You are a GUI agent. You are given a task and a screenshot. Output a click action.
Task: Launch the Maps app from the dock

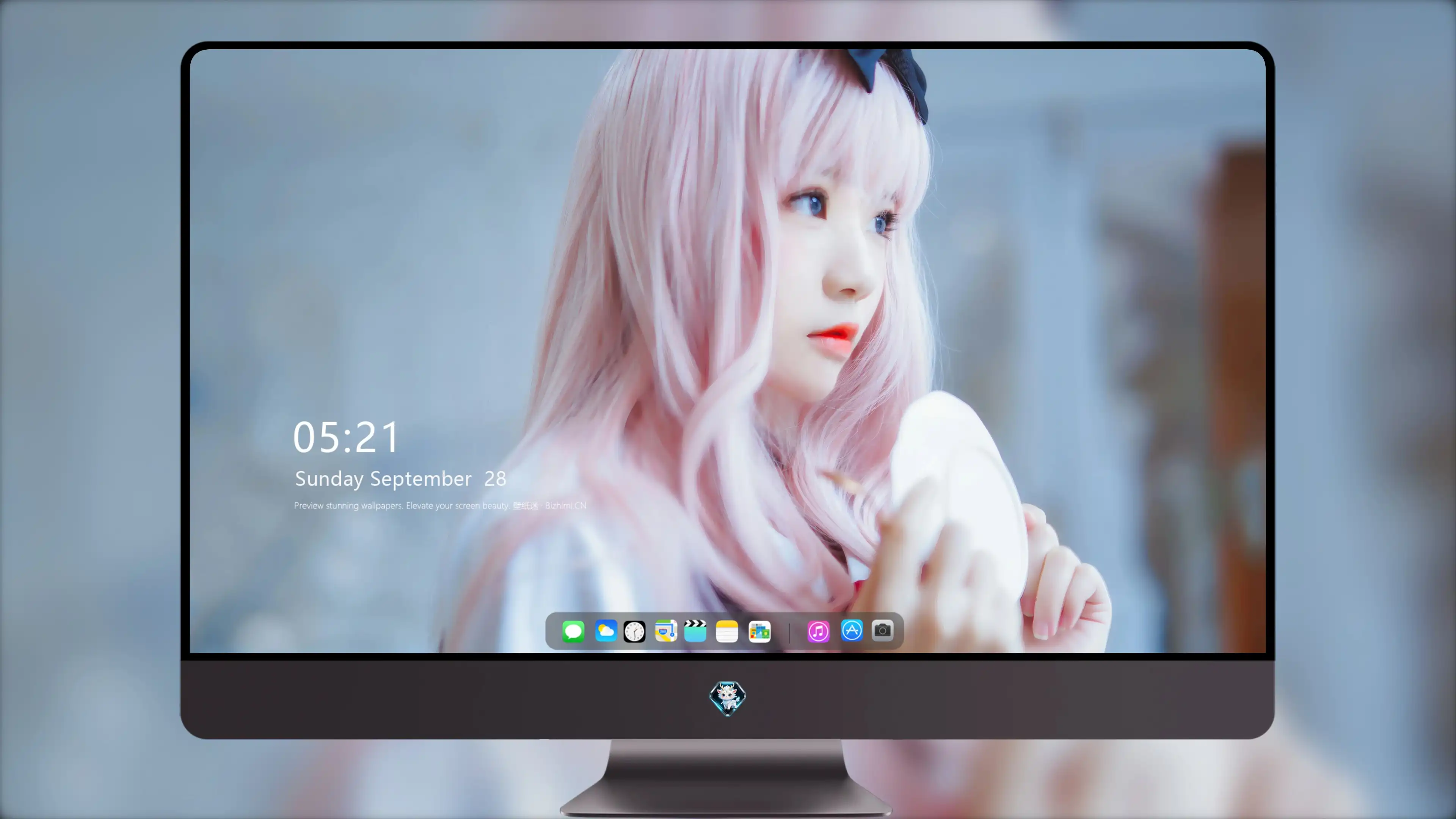point(666,631)
